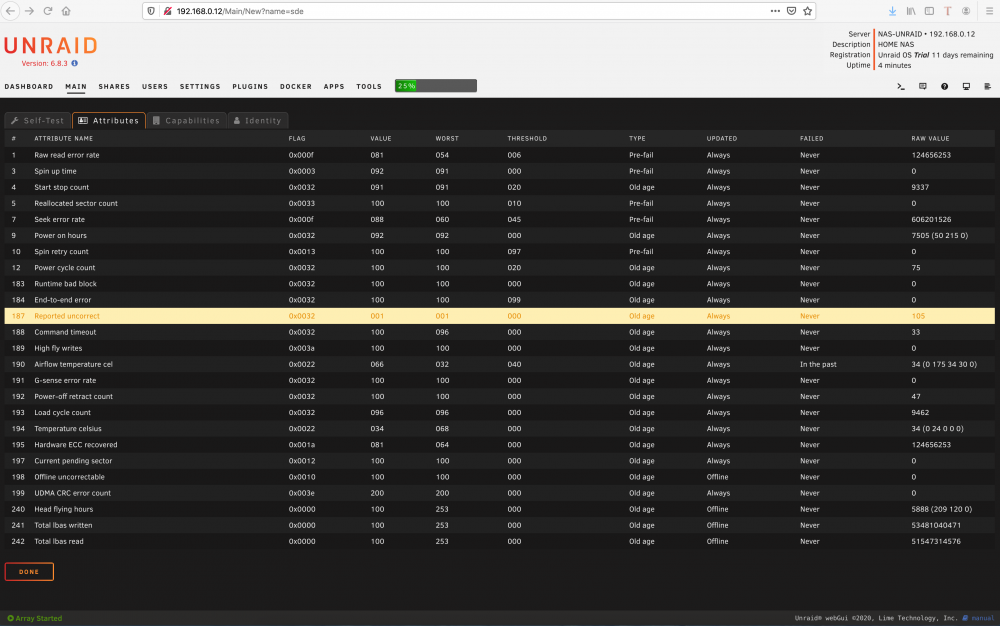Click the Head flying hours attribute
The height and width of the screenshot is (626, 1000).
pyautogui.click(x=64, y=509)
